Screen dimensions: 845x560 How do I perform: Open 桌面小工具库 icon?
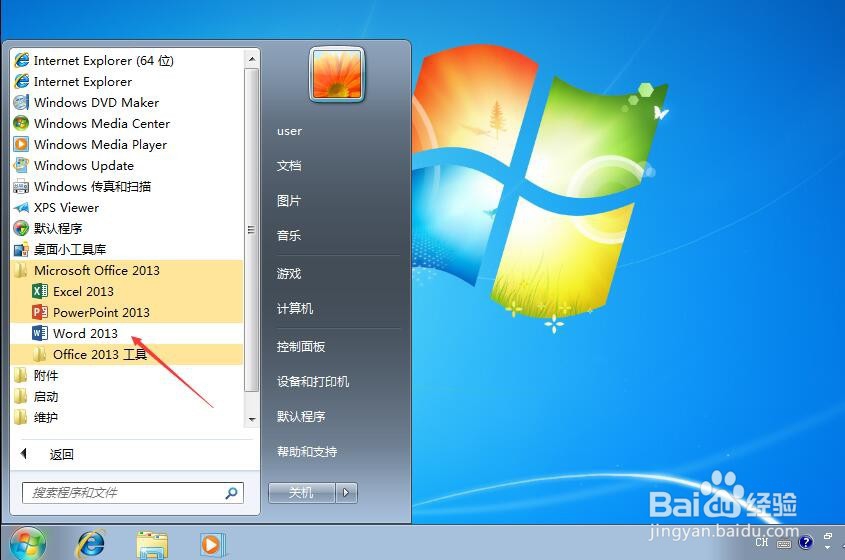pyautogui.click(x=22, y=250)
